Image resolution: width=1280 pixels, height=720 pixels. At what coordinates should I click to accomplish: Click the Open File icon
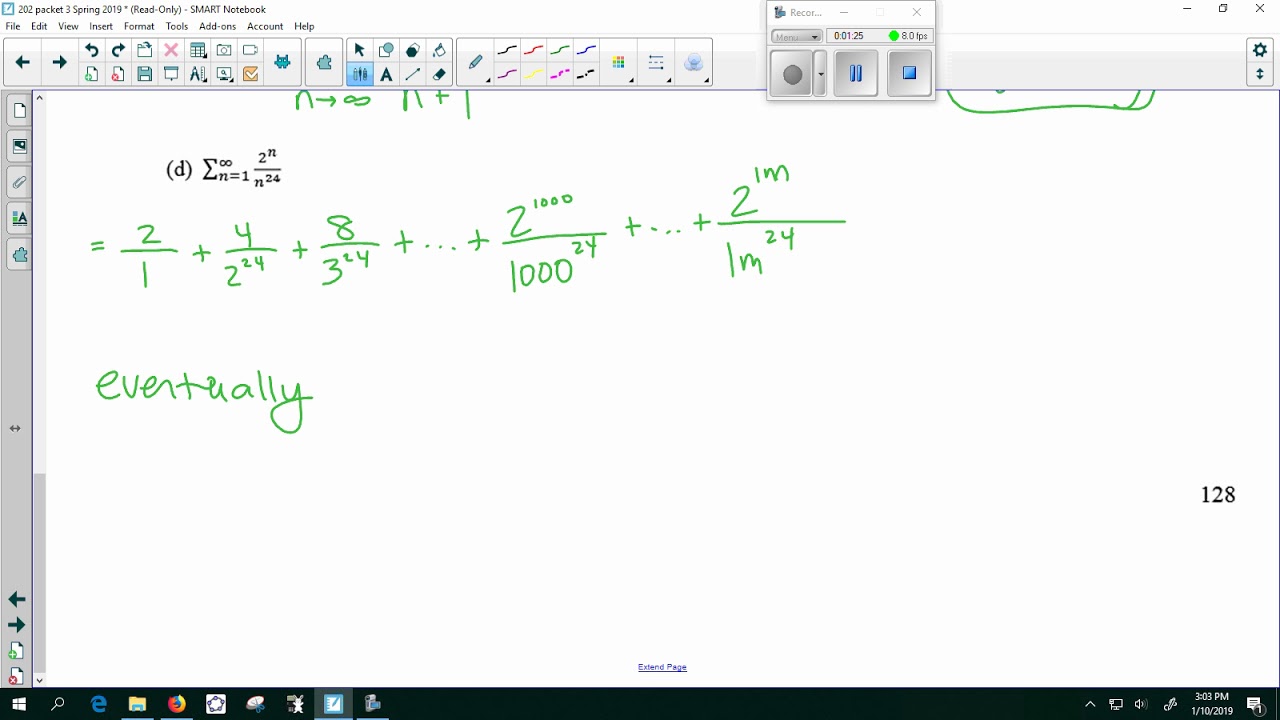pos(145,50)
